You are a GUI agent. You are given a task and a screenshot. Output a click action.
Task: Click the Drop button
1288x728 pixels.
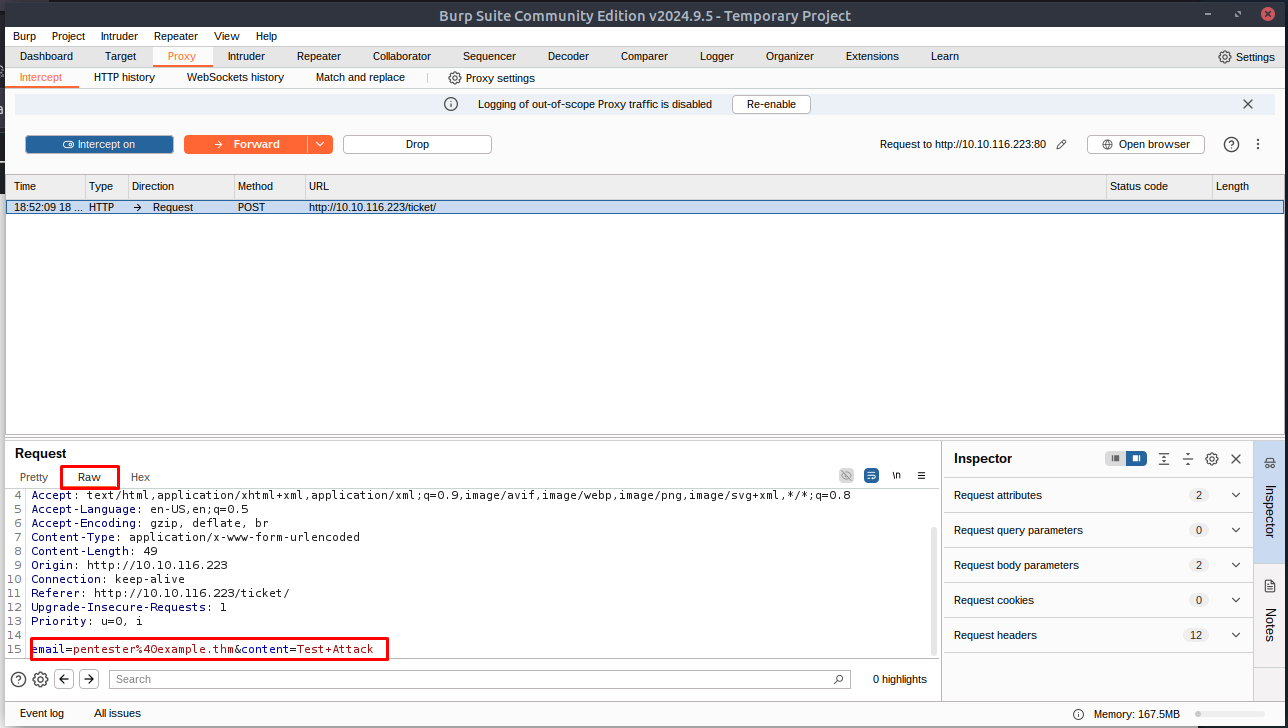tap(417, 145)
